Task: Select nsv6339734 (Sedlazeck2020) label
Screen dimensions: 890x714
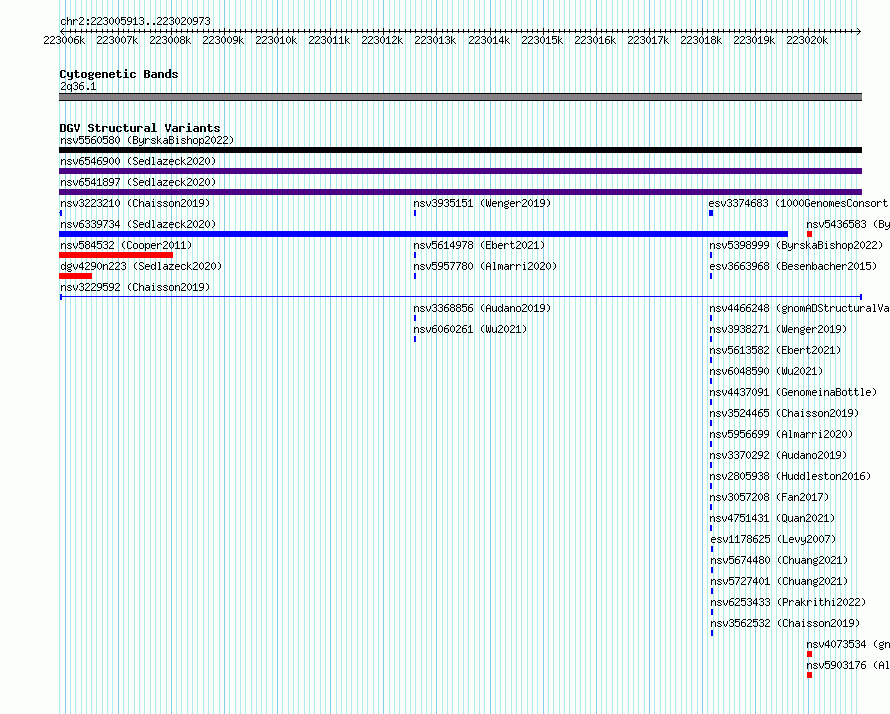Action: [138, 224]
